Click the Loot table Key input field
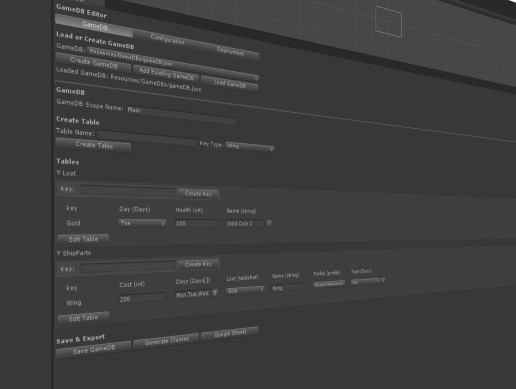This screenshot has width=516, height=389. 128,191
